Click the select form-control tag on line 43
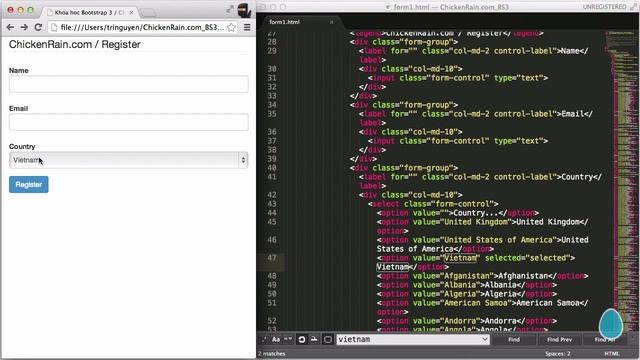This screenshot has width=640, height=360. (433, 204)
